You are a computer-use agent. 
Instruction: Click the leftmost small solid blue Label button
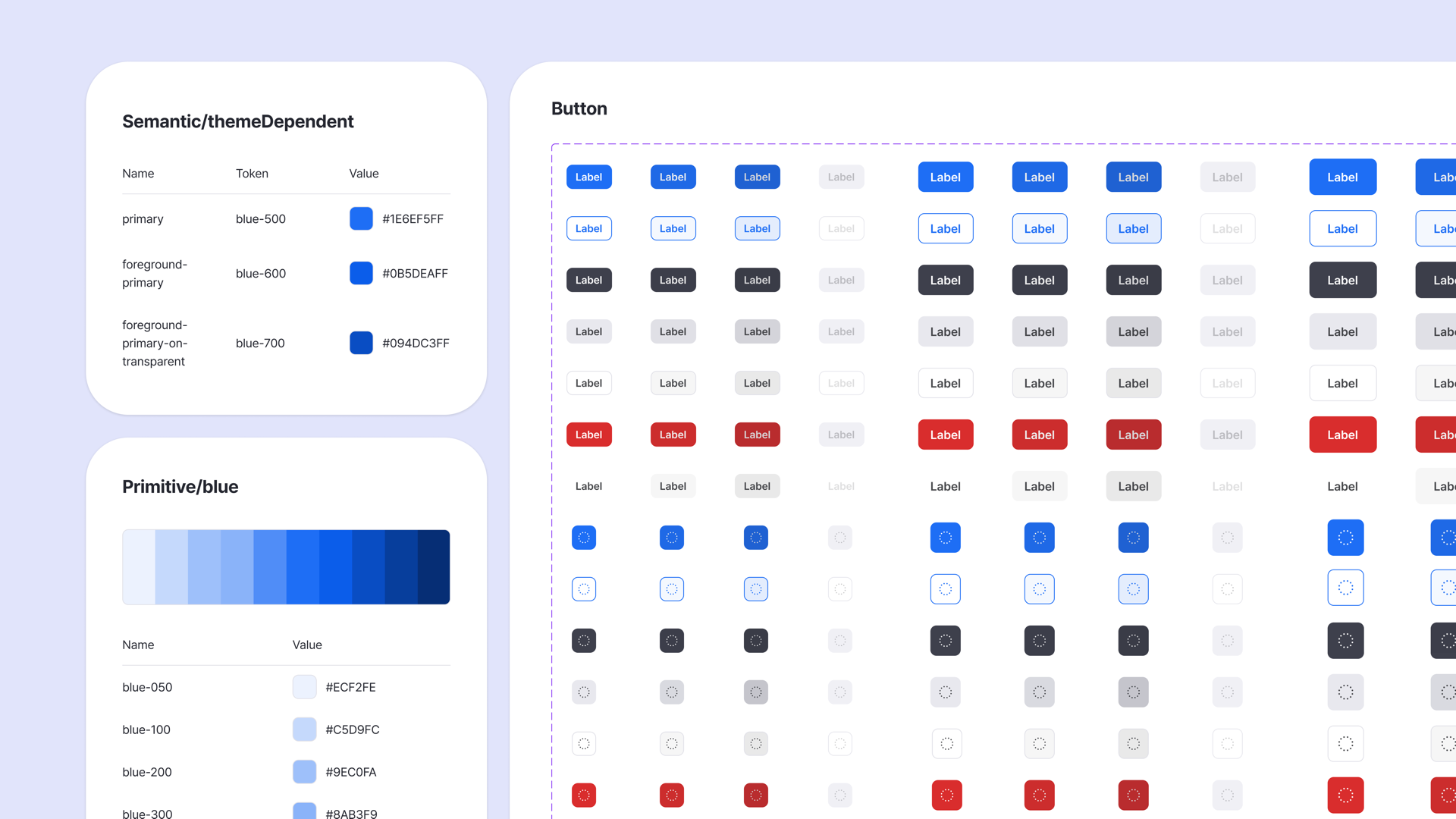tap(589, 177)
